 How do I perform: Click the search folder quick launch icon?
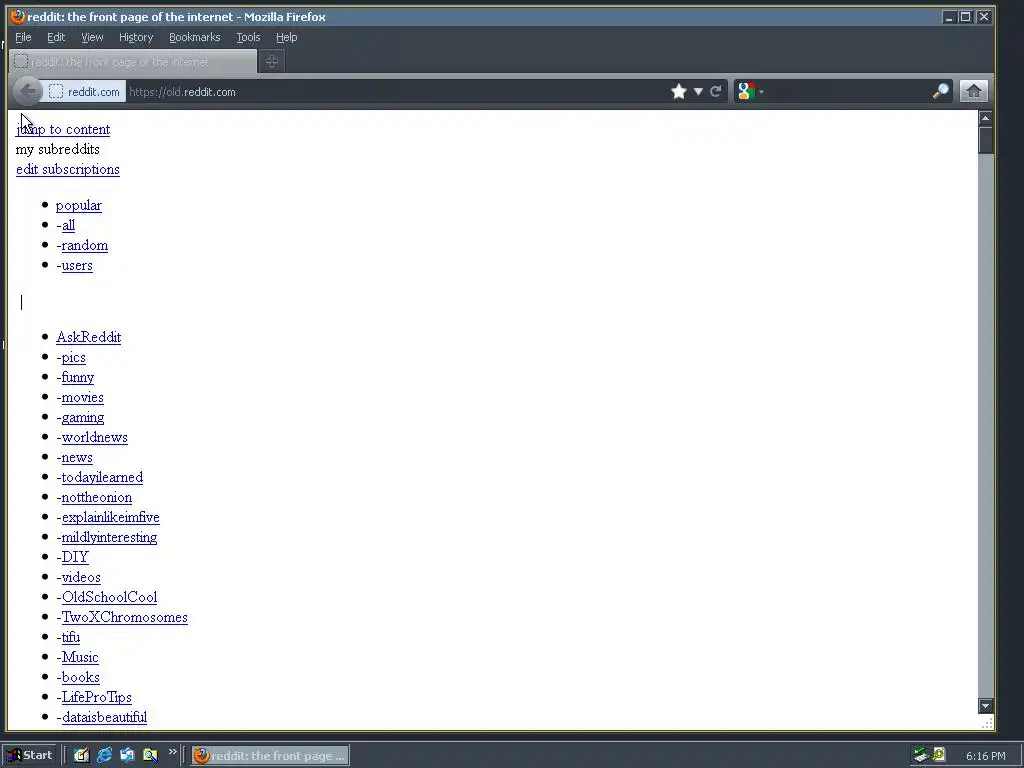point(150,755)
